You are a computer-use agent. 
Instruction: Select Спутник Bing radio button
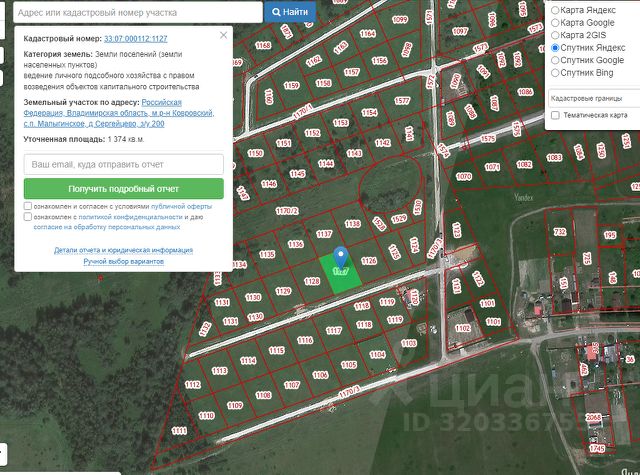click(555, 73)
